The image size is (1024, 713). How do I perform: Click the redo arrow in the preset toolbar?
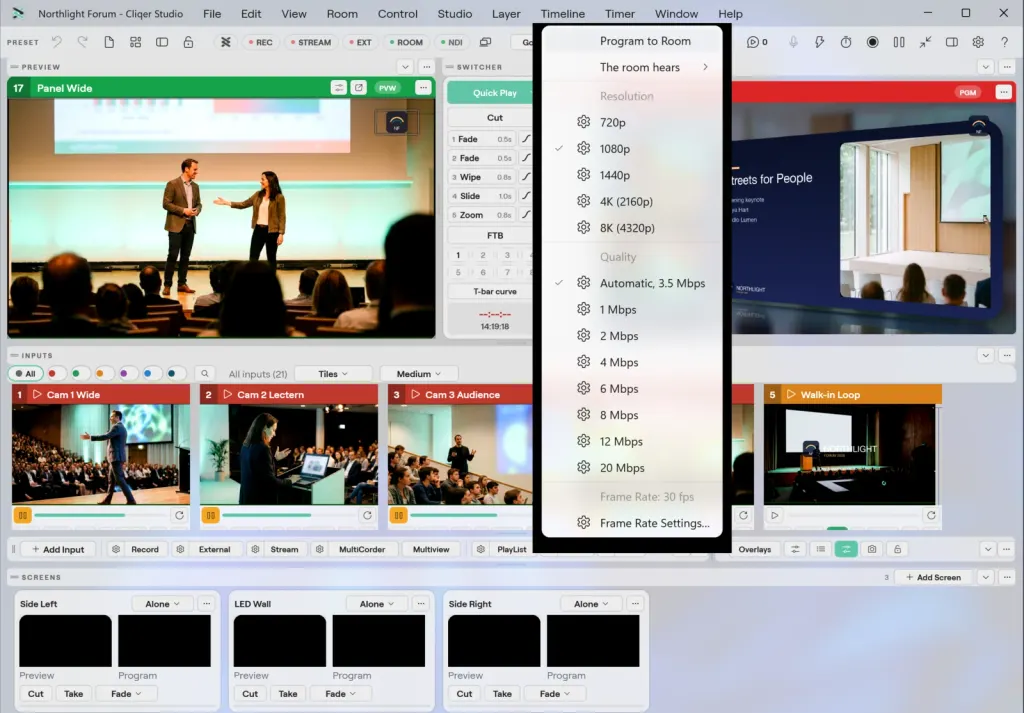point(82,42)
